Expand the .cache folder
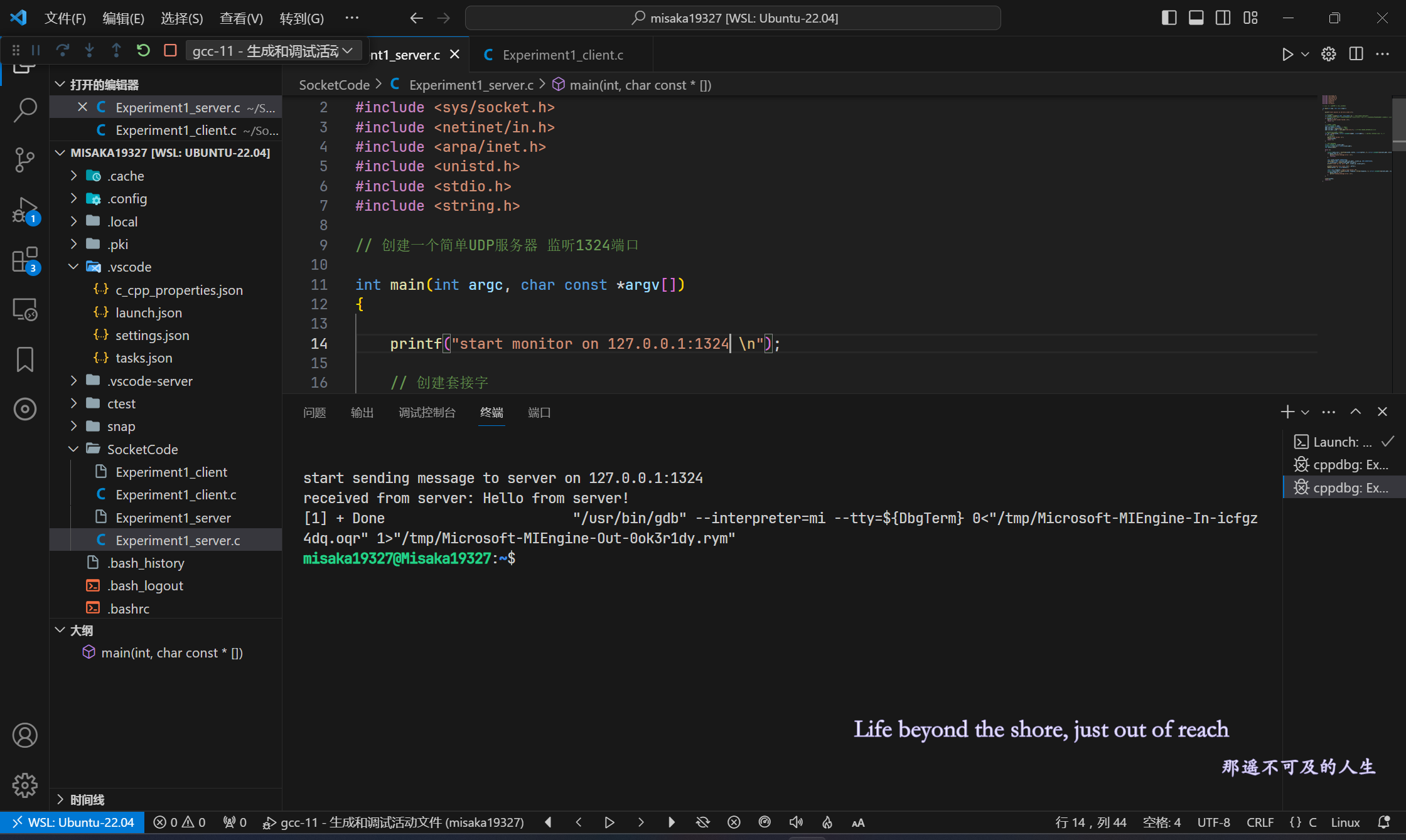 point(73,176)
